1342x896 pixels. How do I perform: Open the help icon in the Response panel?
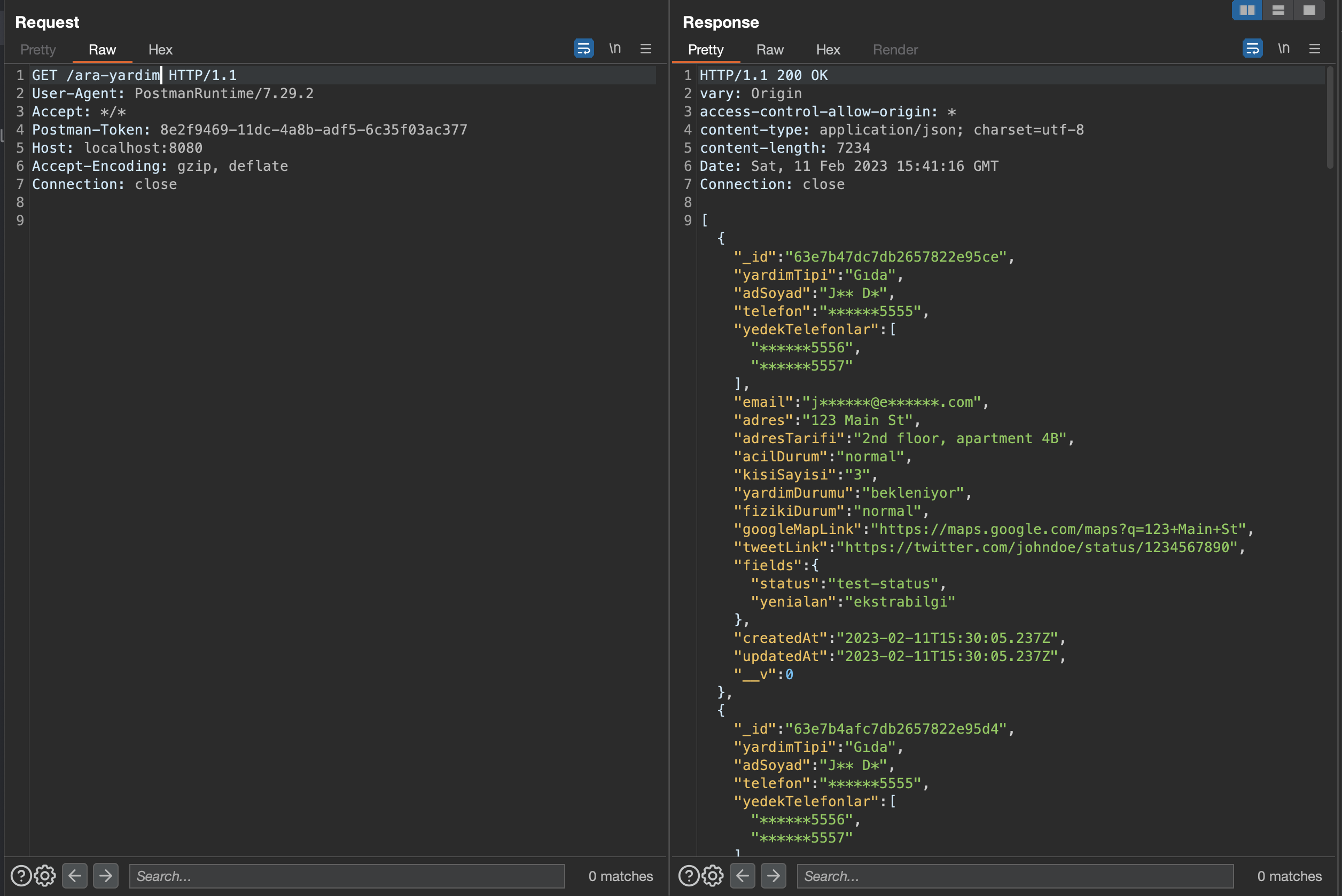(x=689, y=875)
